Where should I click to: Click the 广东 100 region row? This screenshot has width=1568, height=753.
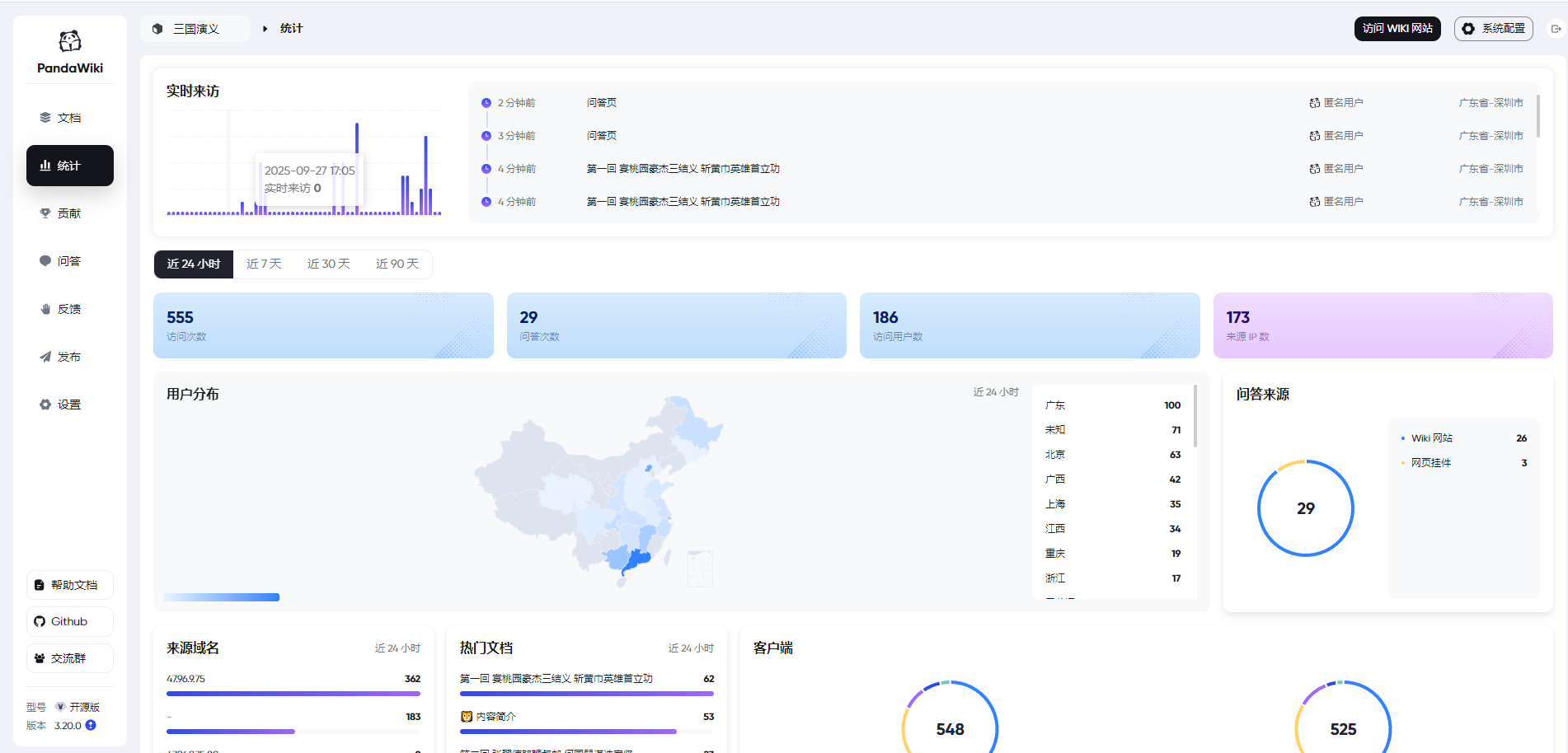click(1112, 405)
